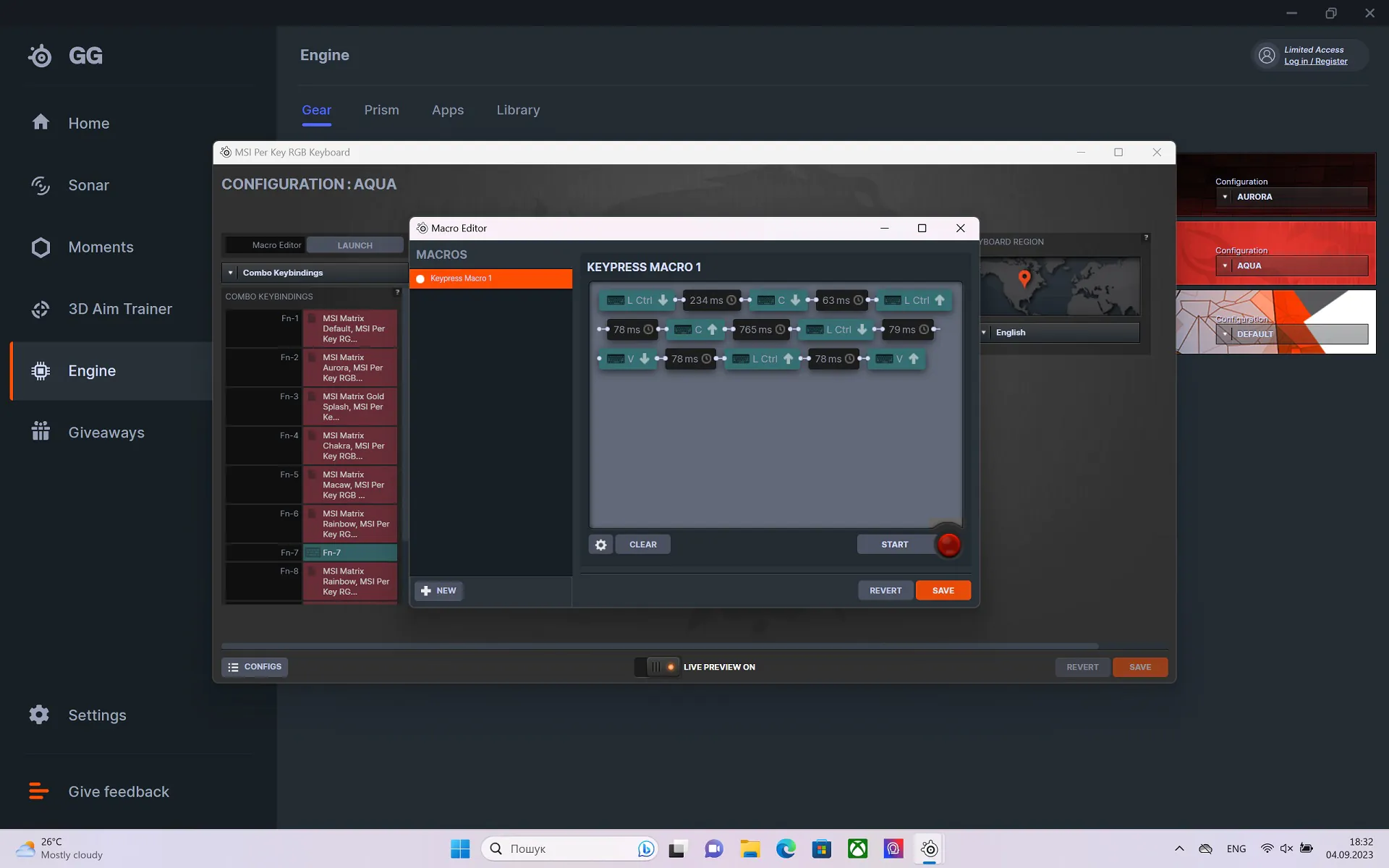Toggle the Live Preview switch
This screenshot has height=868, width=1389.
(x=657, y=667)
